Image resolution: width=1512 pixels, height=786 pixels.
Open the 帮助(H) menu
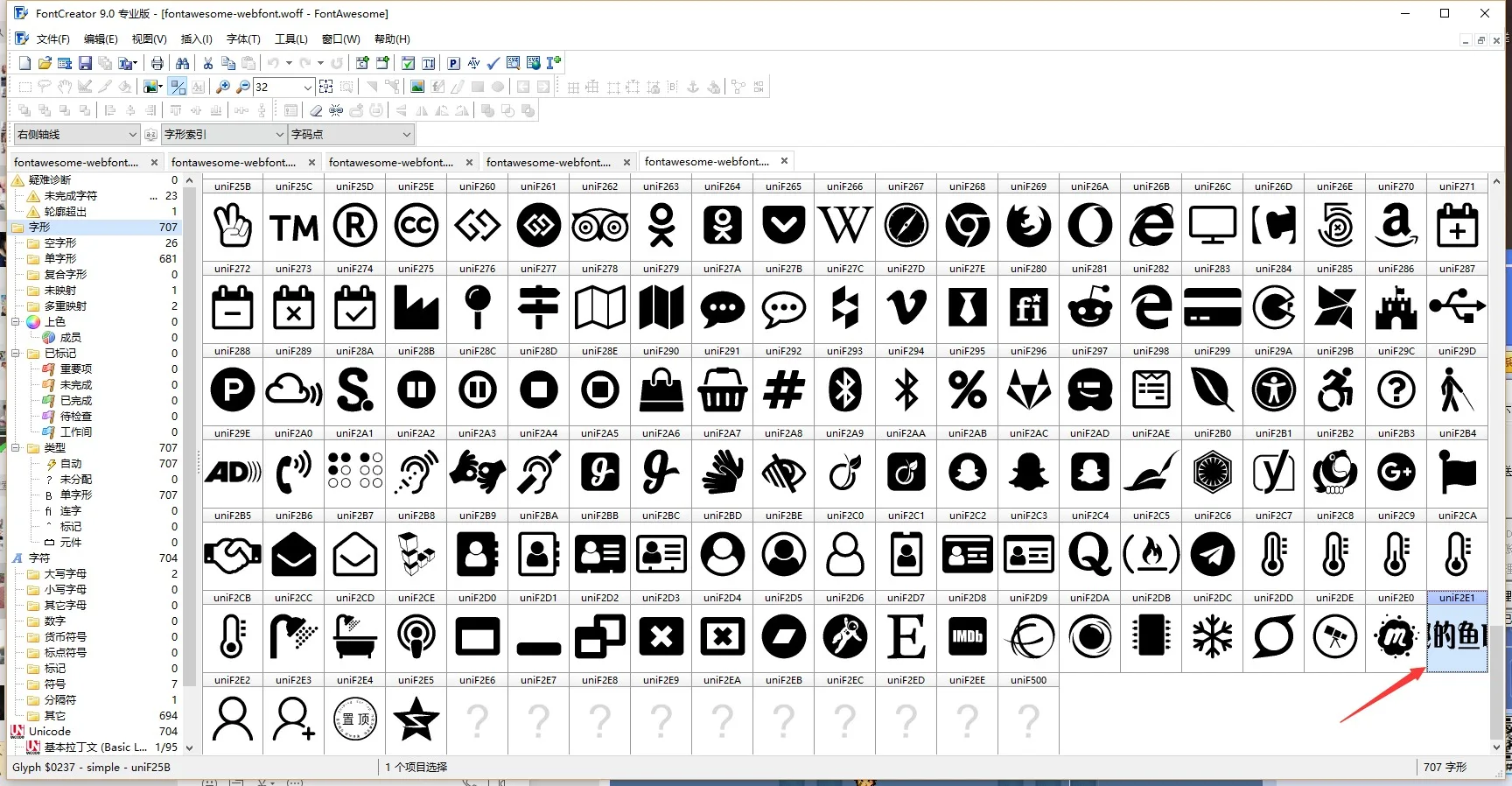[392, 39]
